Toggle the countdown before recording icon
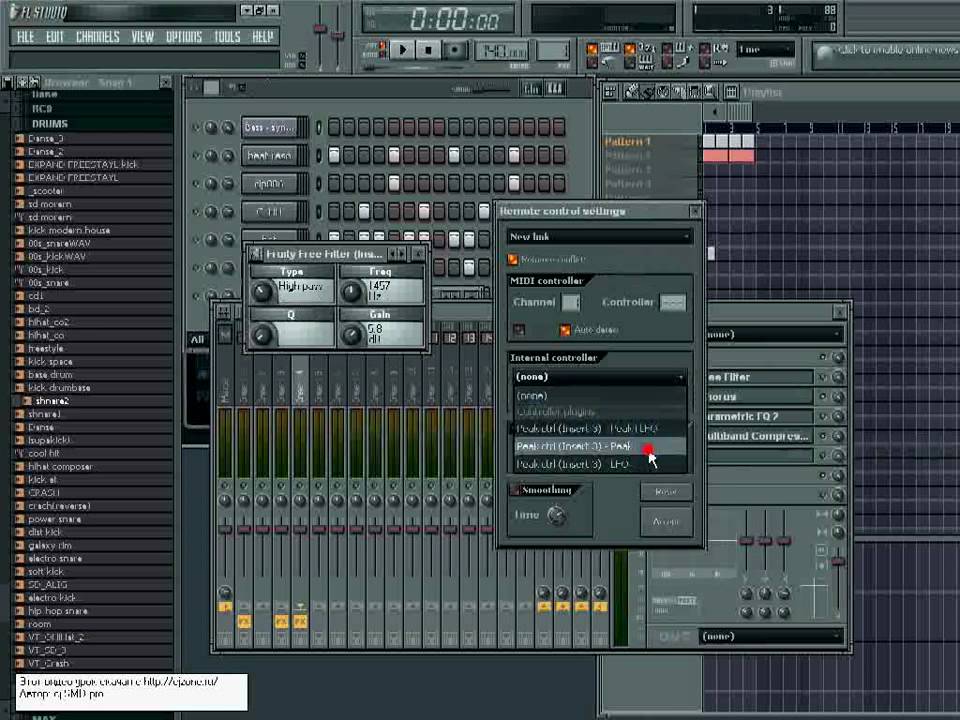 pos(647,48)
